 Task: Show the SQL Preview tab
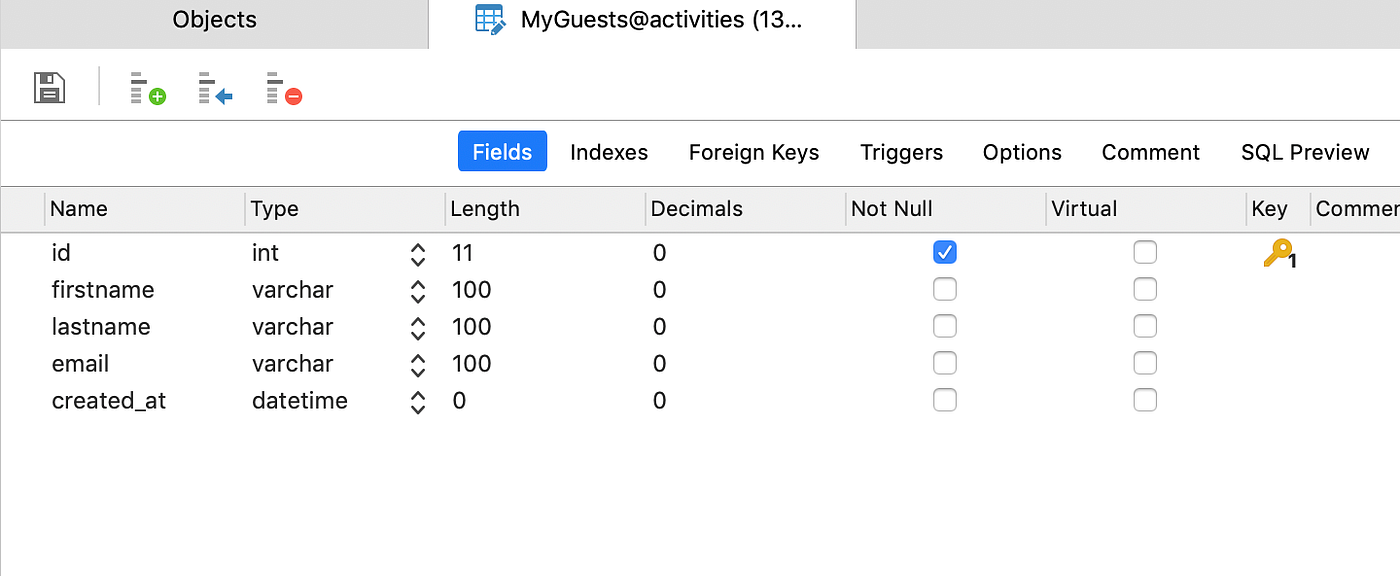point(1305,152)
